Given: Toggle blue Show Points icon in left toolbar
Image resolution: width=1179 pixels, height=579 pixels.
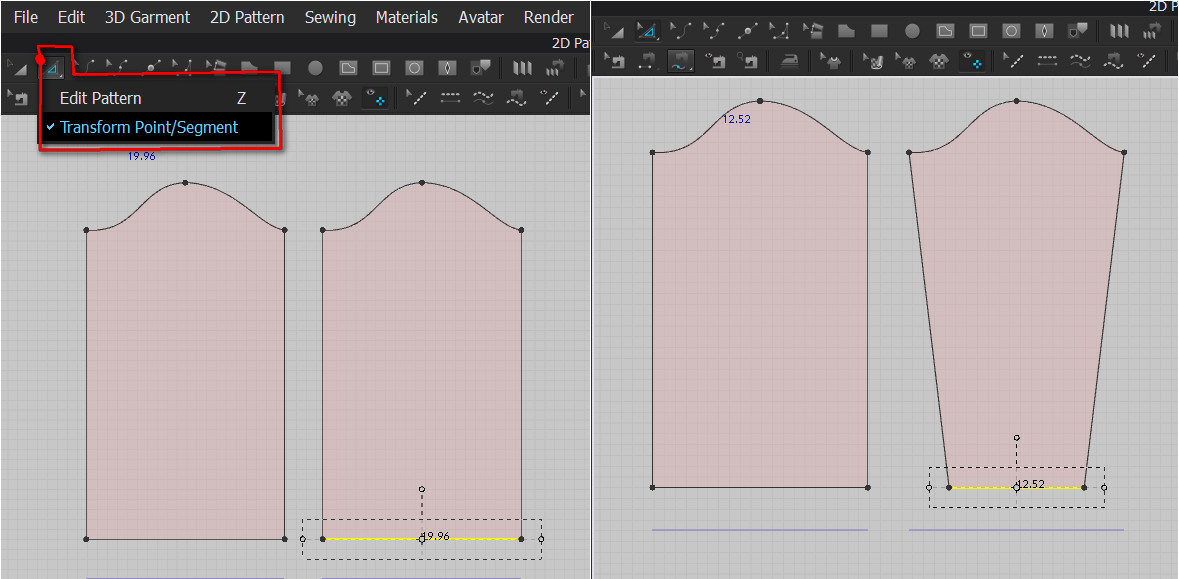Looking at the screenshot, I should (x=376, y=98).
